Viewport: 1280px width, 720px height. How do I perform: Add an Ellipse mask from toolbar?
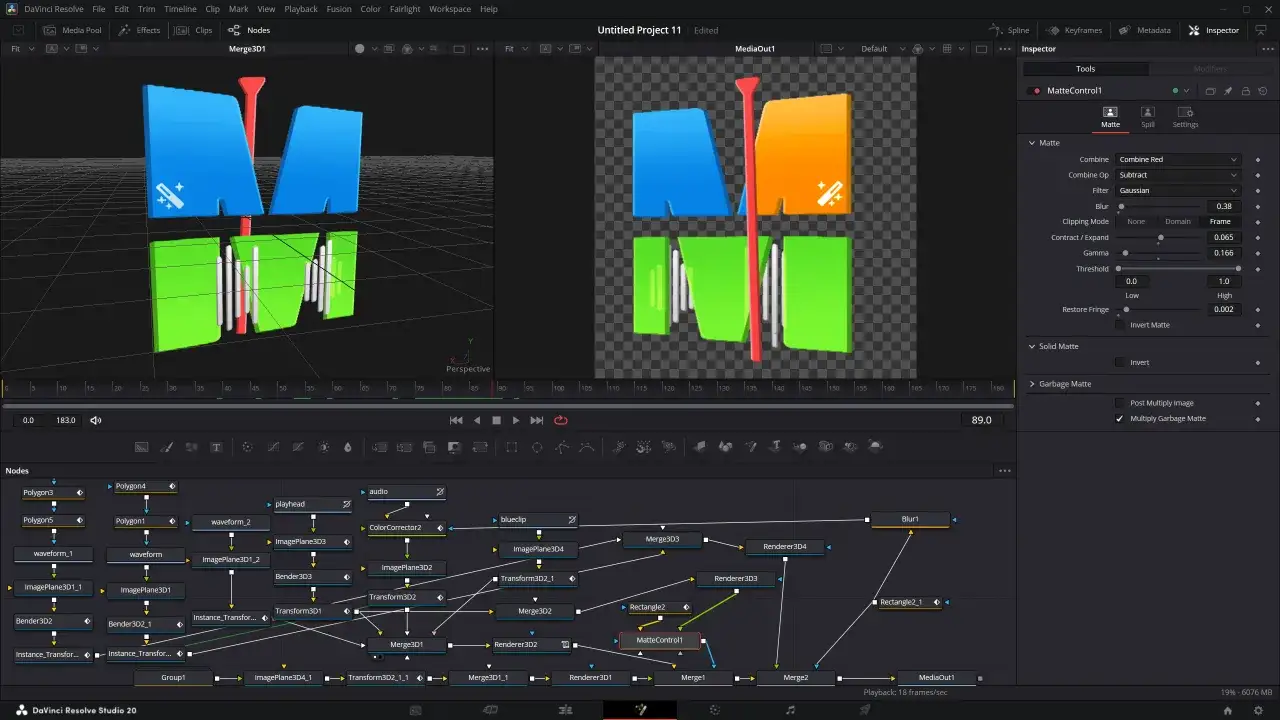pyautogui.click(x=537, y=447)
